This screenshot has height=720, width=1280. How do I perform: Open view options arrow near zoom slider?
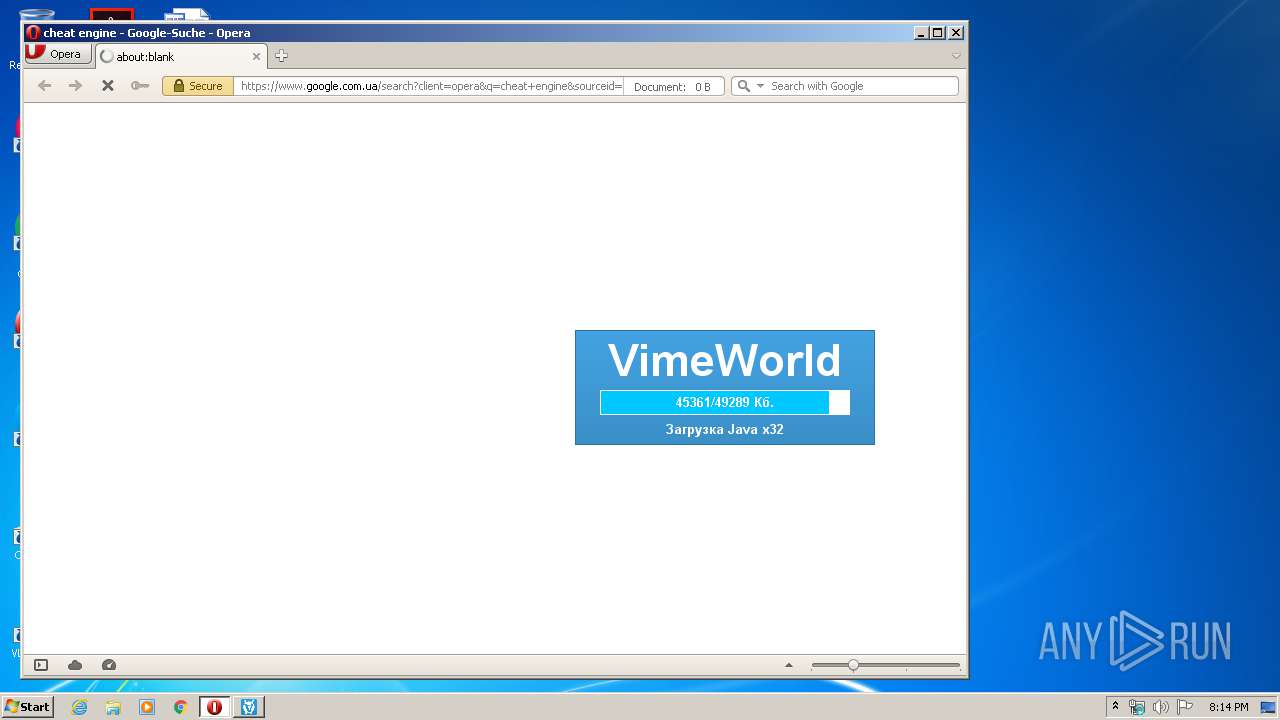[789, 665]
